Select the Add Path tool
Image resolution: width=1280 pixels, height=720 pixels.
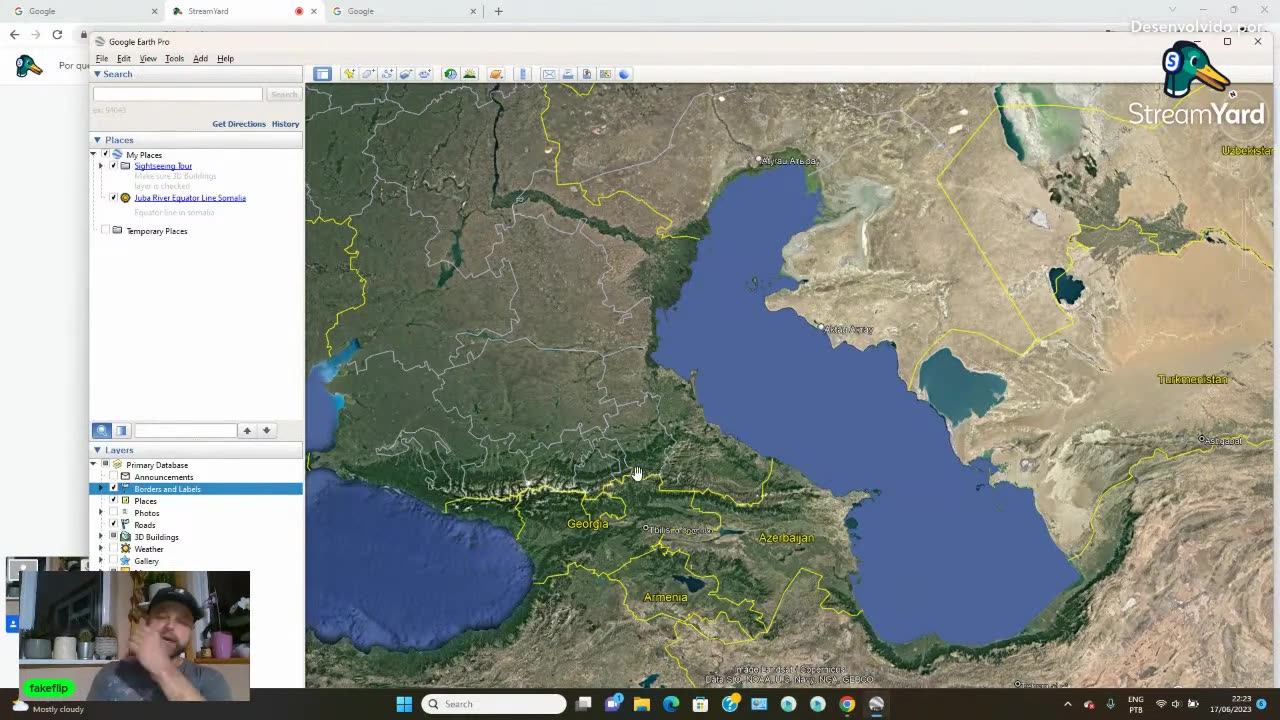pyautogui.click(x=387, y=74)
